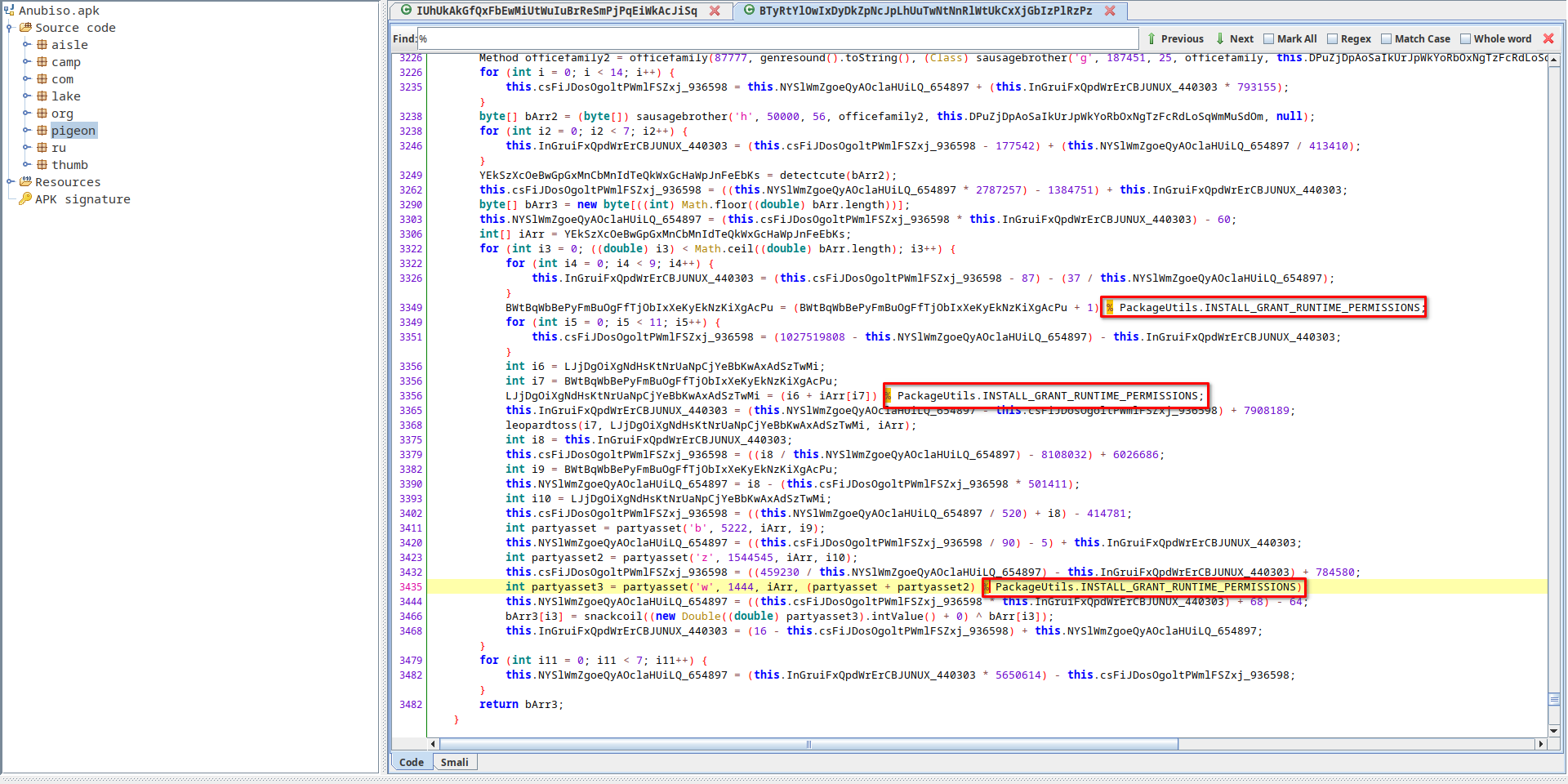1568x784 pixels.
Task: Click the pigeon package icon
Action: [x=42, y=131]
